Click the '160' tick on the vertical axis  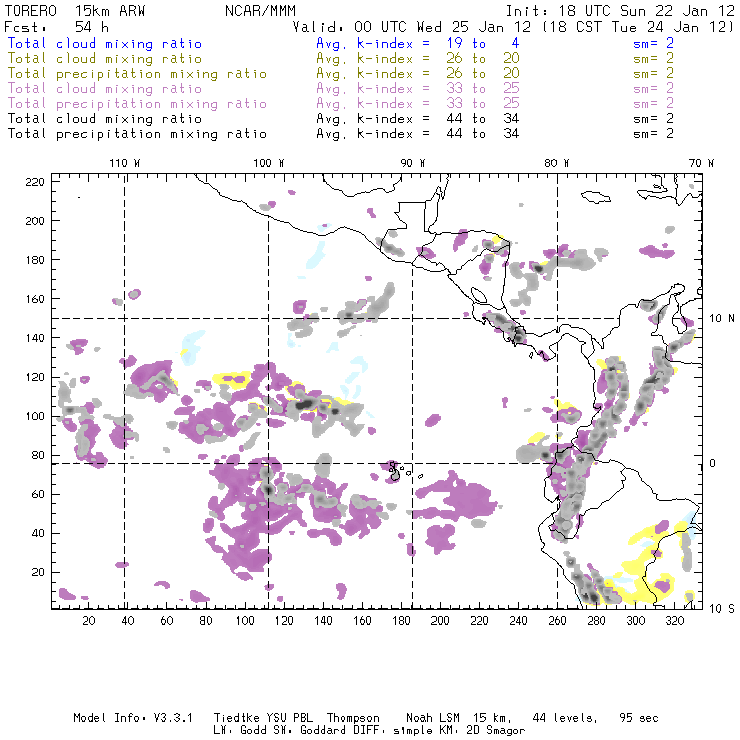(x=35, y=299)
